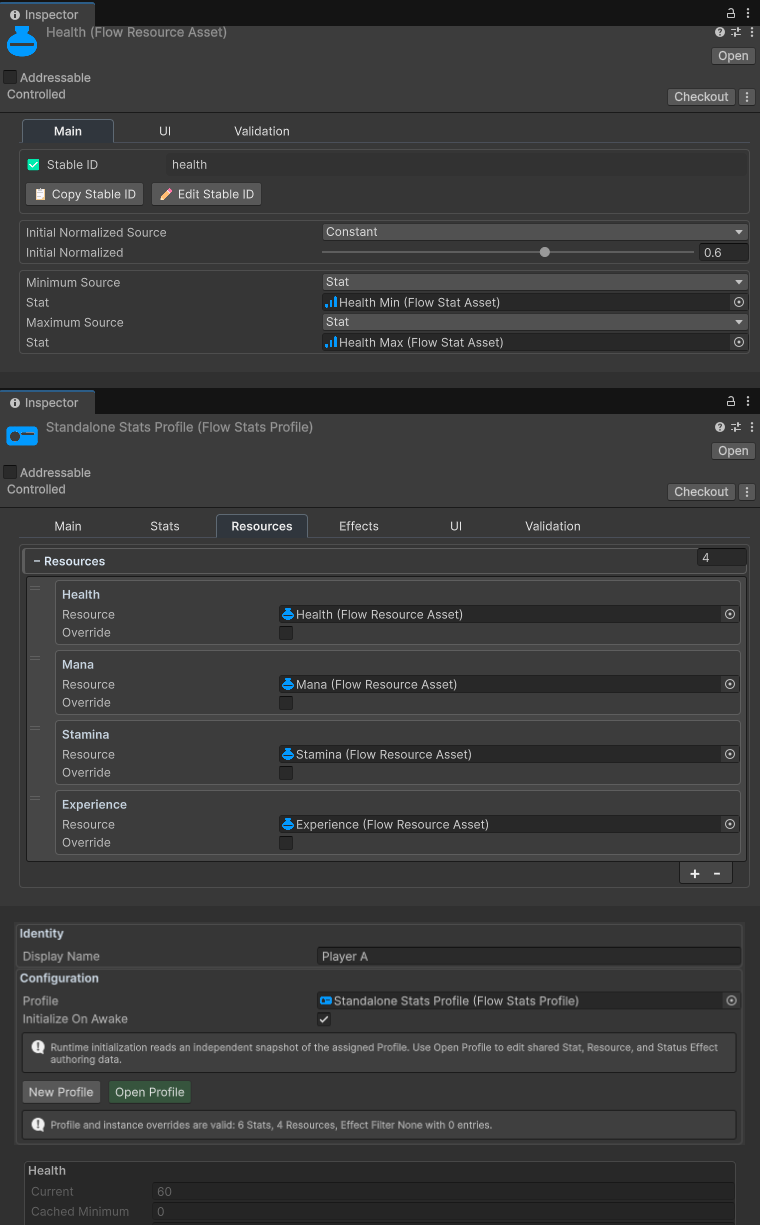Open the menu next to the top Checkout button
Viewport: 760px width, 1225px height.
pyautogui.click(x=747, y=97)
